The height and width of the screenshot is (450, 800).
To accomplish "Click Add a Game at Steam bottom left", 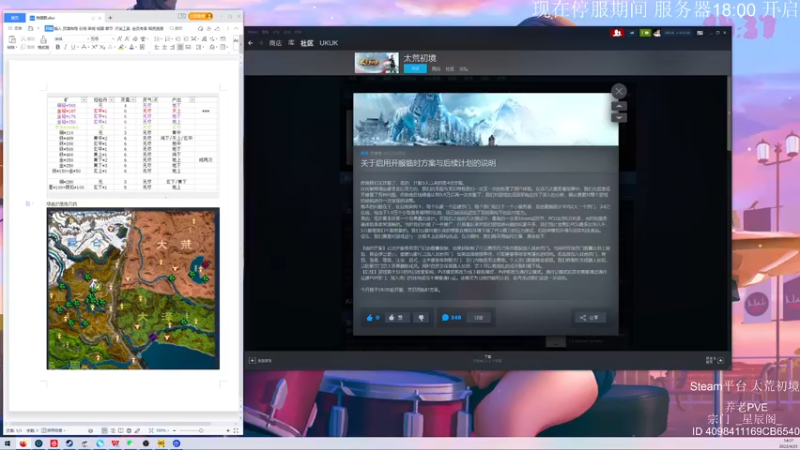I will point(261,361).
